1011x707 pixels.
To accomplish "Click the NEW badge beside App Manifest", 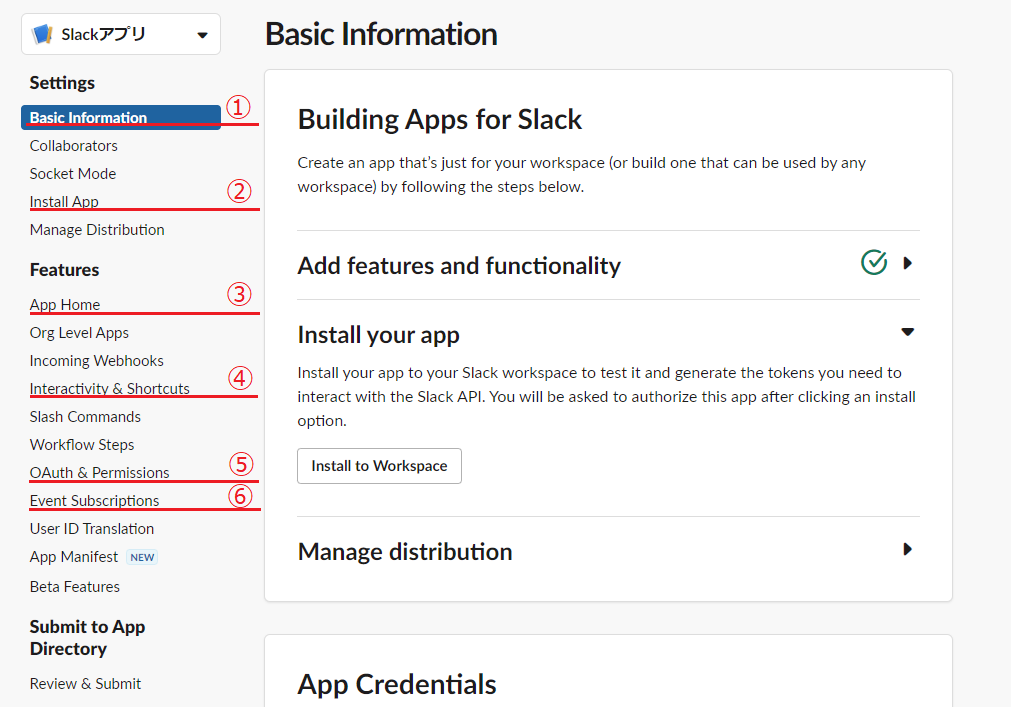I will tap(142, 557).
